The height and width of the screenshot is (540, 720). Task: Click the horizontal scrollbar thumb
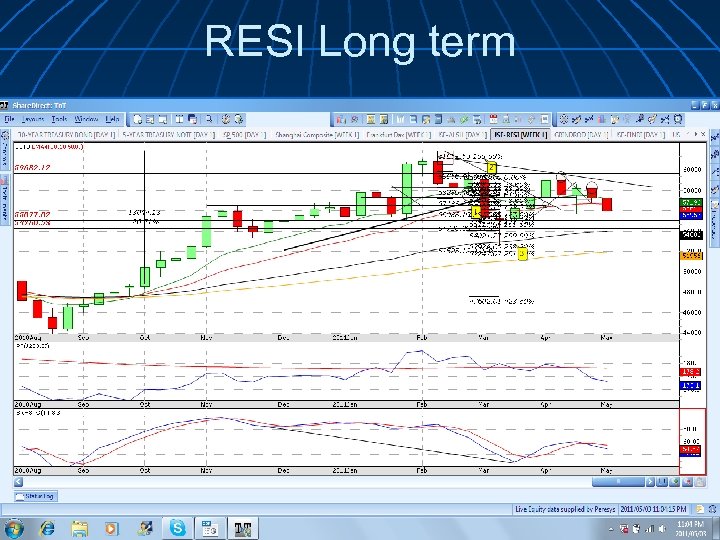(618, 482)
